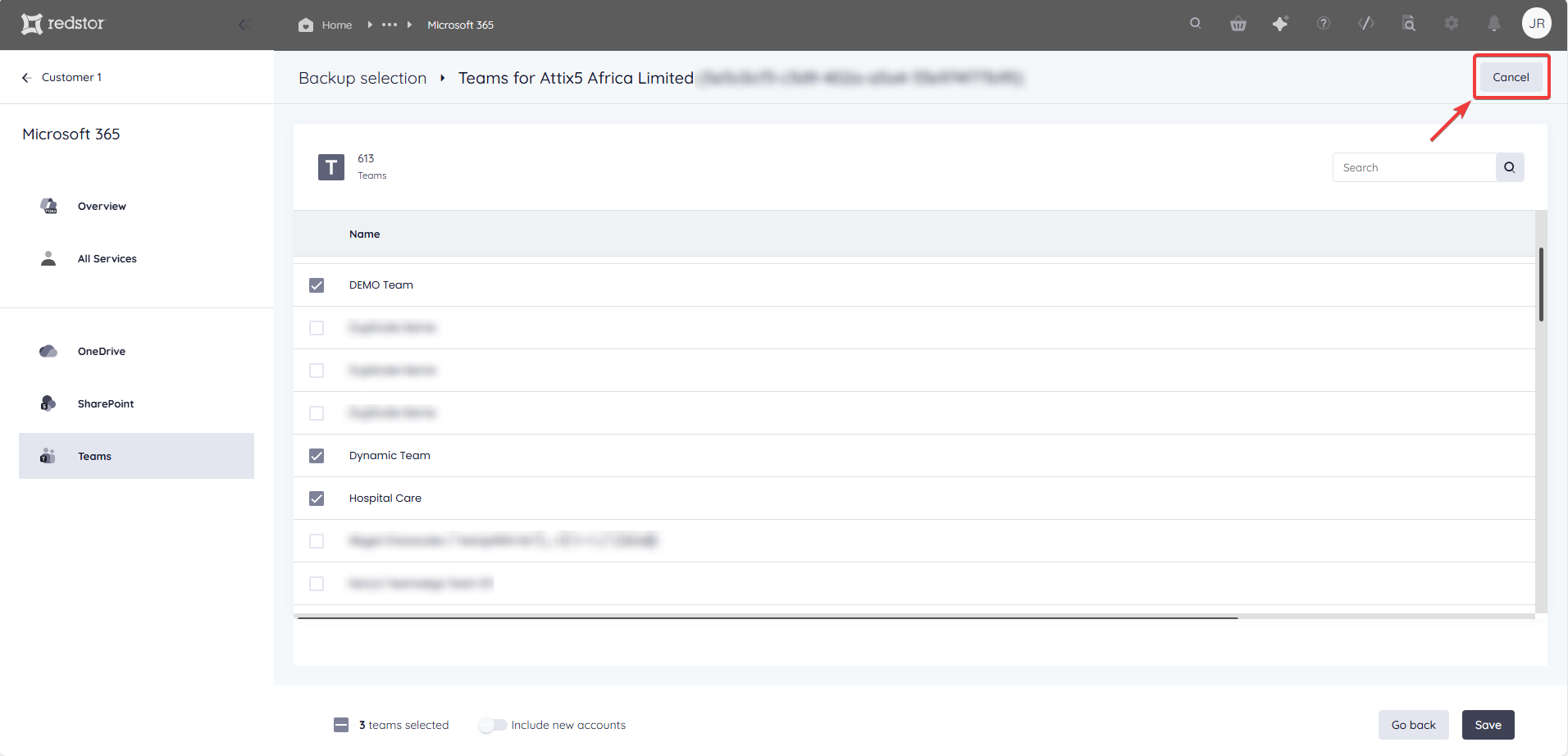Click the Redstor logo
1568x756 pixels.
tap(63, 24)
